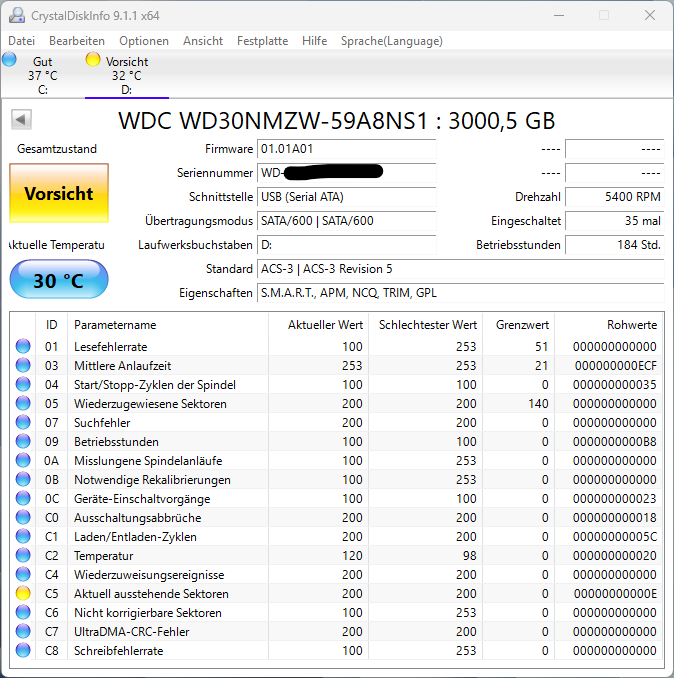The width and height of the screenshot is (674, 678).
Task: Click status icon for Ausschaltungsabbrüche row
Action: 23,518
